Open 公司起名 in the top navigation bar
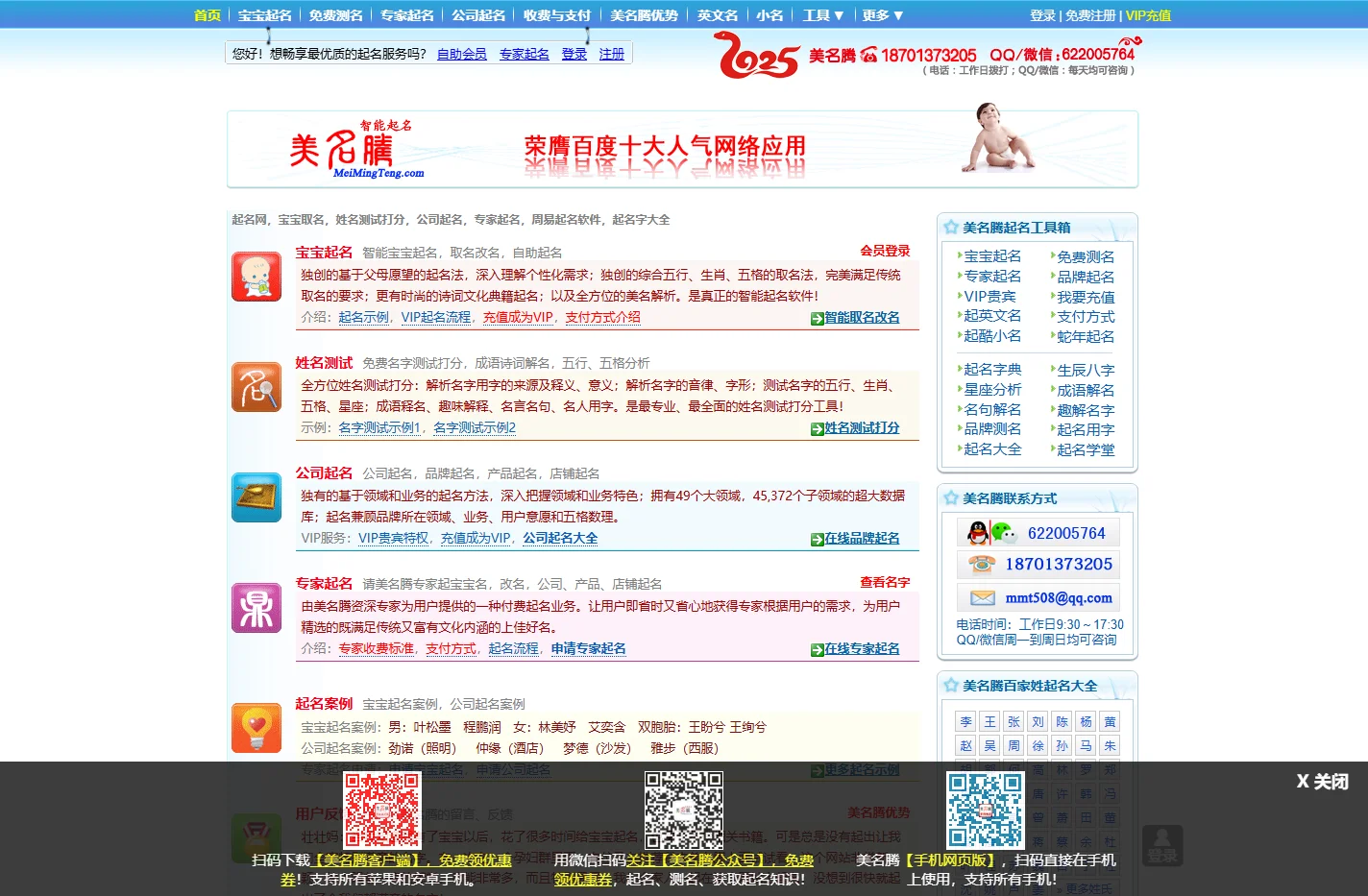1368x896 pixels. [478, 15]
